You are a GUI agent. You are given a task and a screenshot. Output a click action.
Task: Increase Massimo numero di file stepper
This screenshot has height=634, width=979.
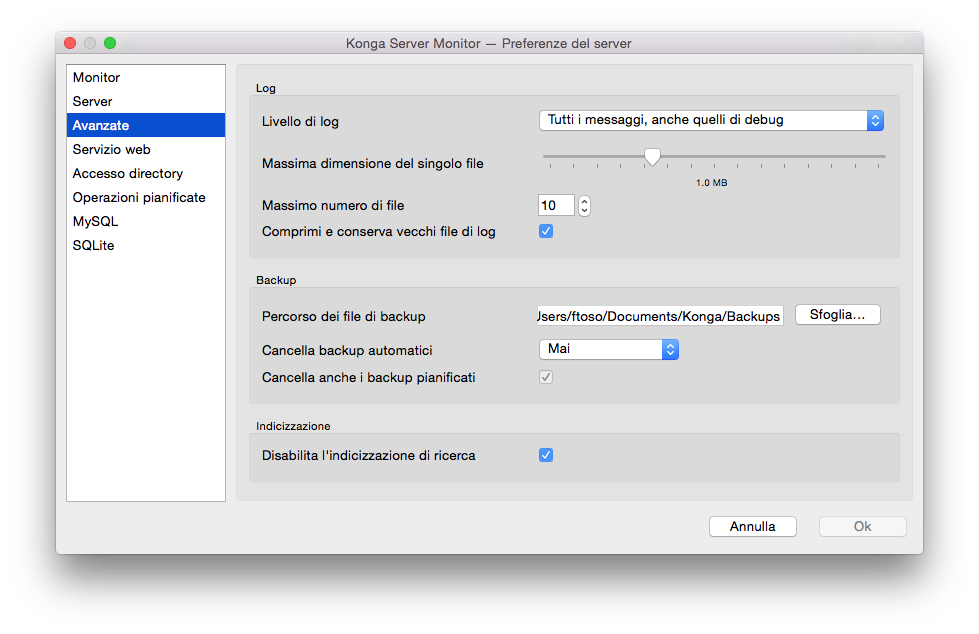[x=584, y=201]
